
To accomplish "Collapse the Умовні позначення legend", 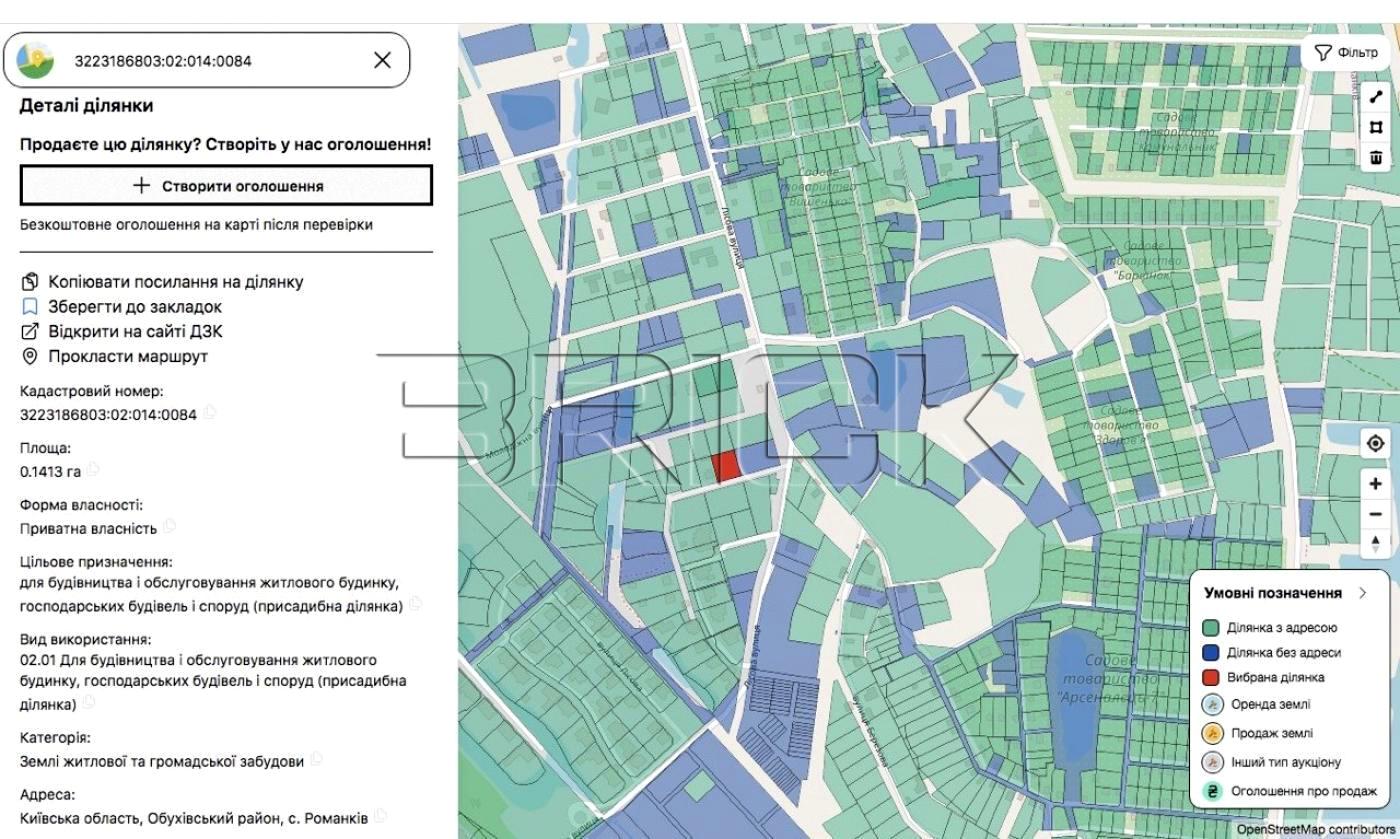I will [x=1363, y=593].
